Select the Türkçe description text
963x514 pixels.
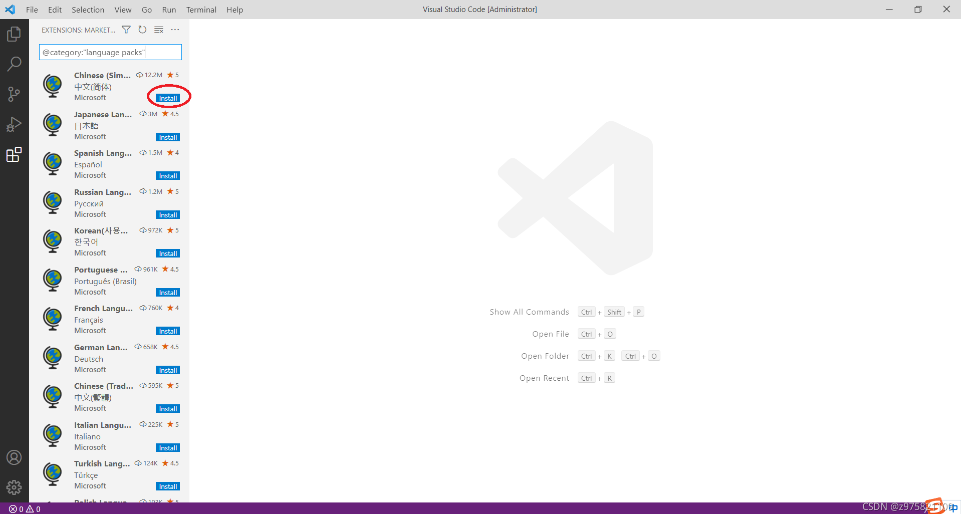pos(86,475)
